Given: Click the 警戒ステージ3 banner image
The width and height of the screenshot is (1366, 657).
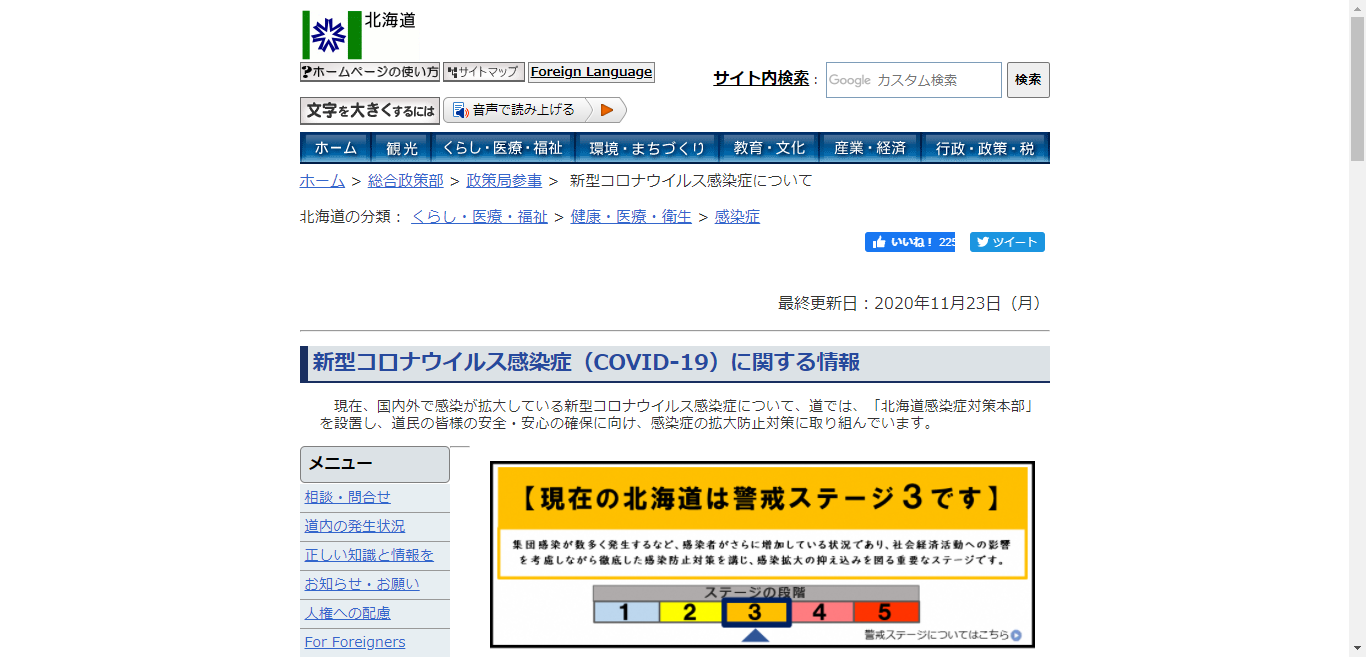Looking at the screenshot, I should [x=762, y=554].
